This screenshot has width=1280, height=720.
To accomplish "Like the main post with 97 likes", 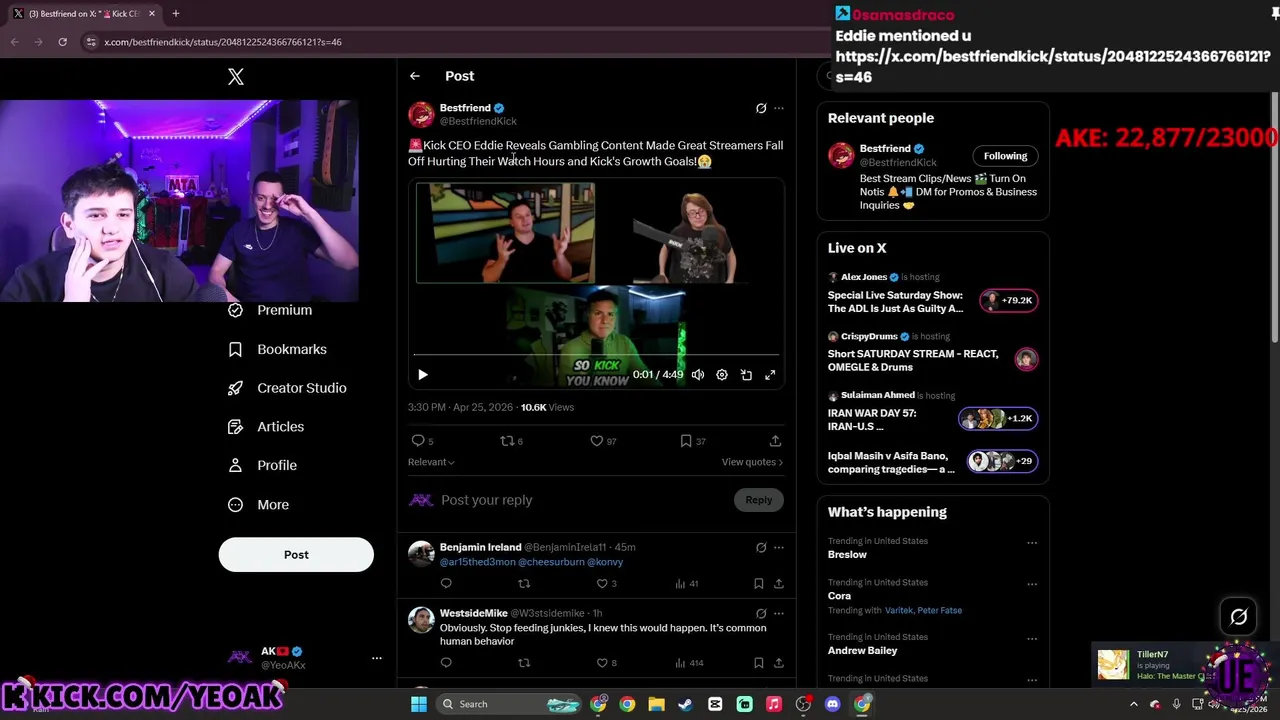I will click(597, 441).
